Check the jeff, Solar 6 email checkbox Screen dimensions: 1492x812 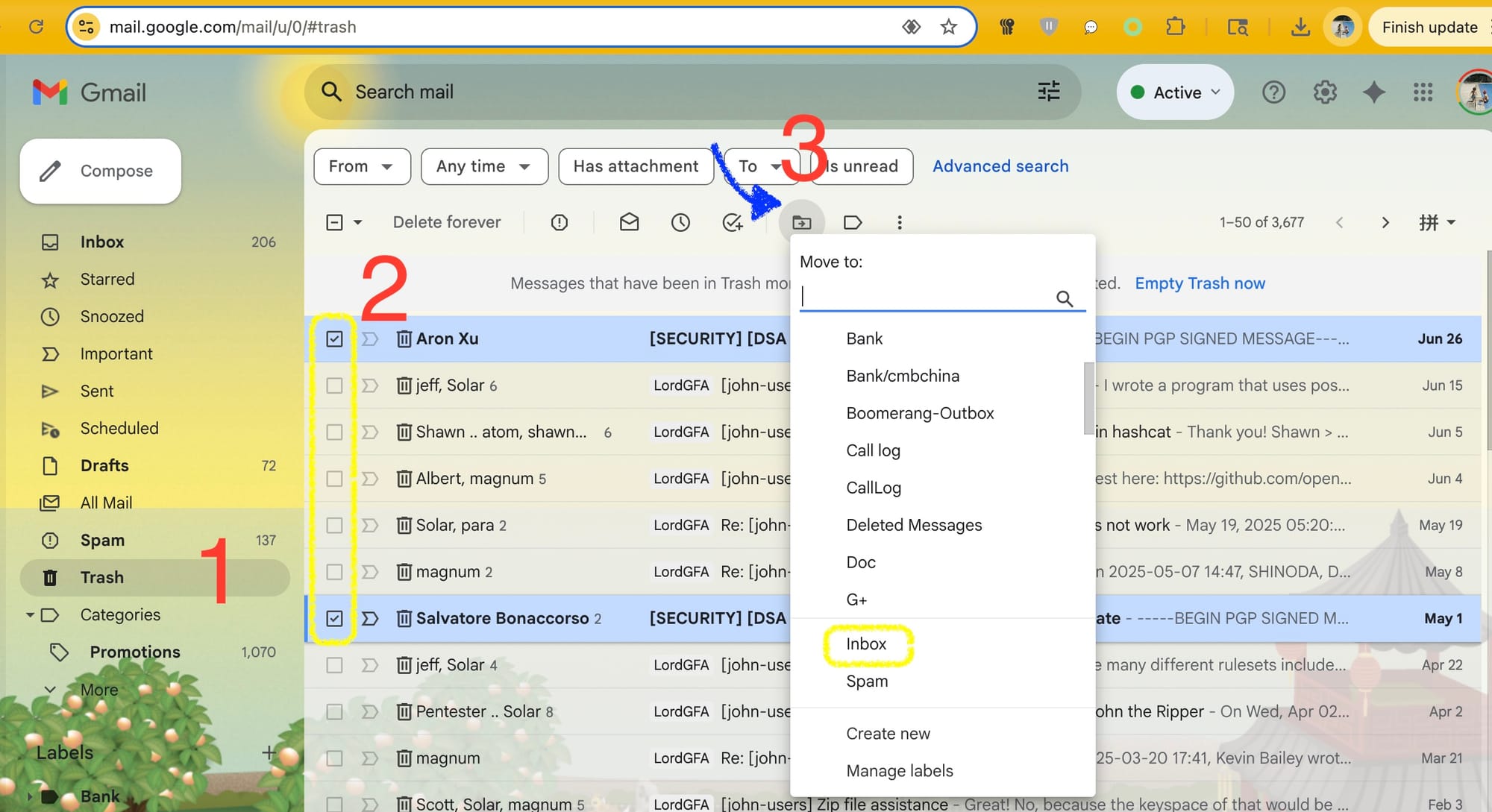(x=334, y=385)
